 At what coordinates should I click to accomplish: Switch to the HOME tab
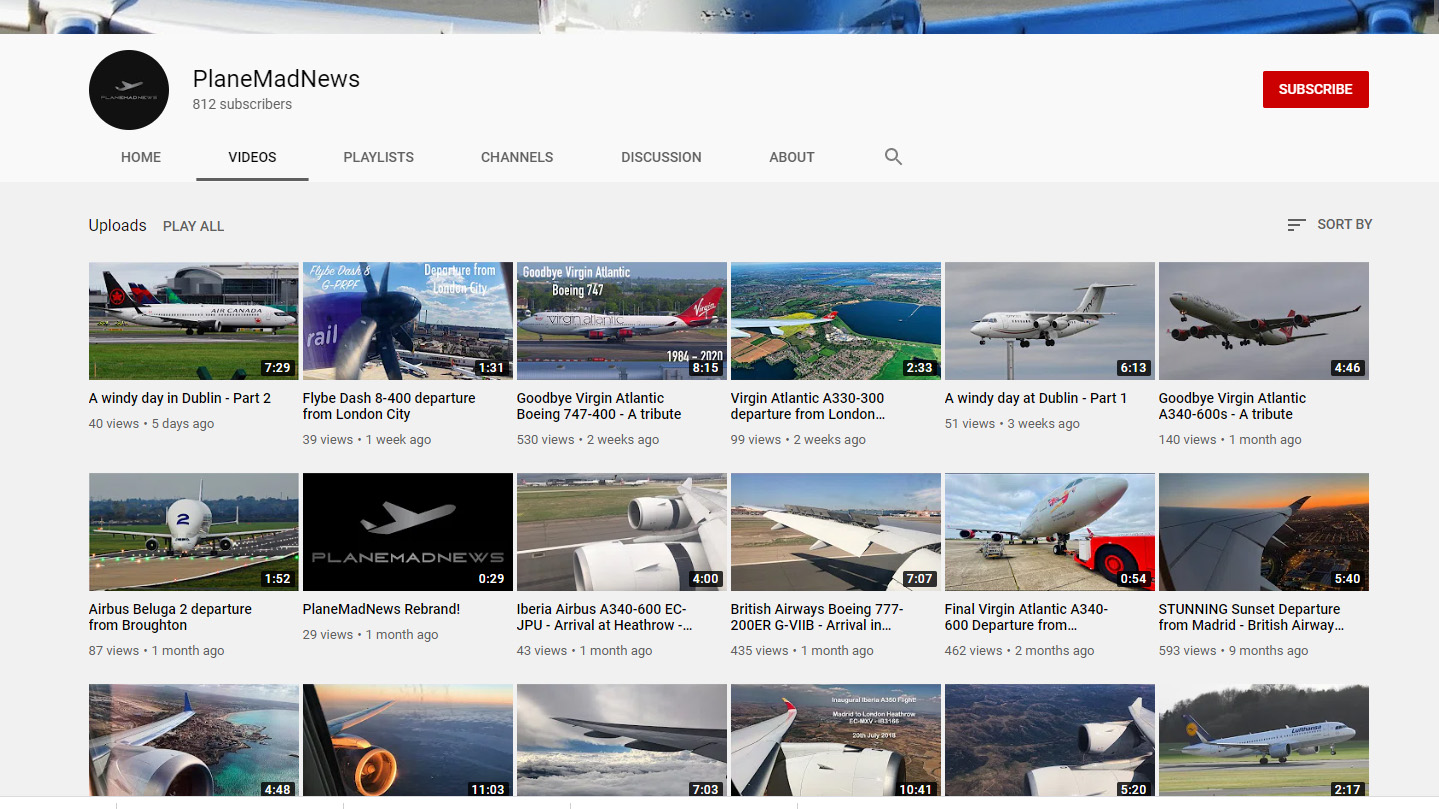coord(141,157)
